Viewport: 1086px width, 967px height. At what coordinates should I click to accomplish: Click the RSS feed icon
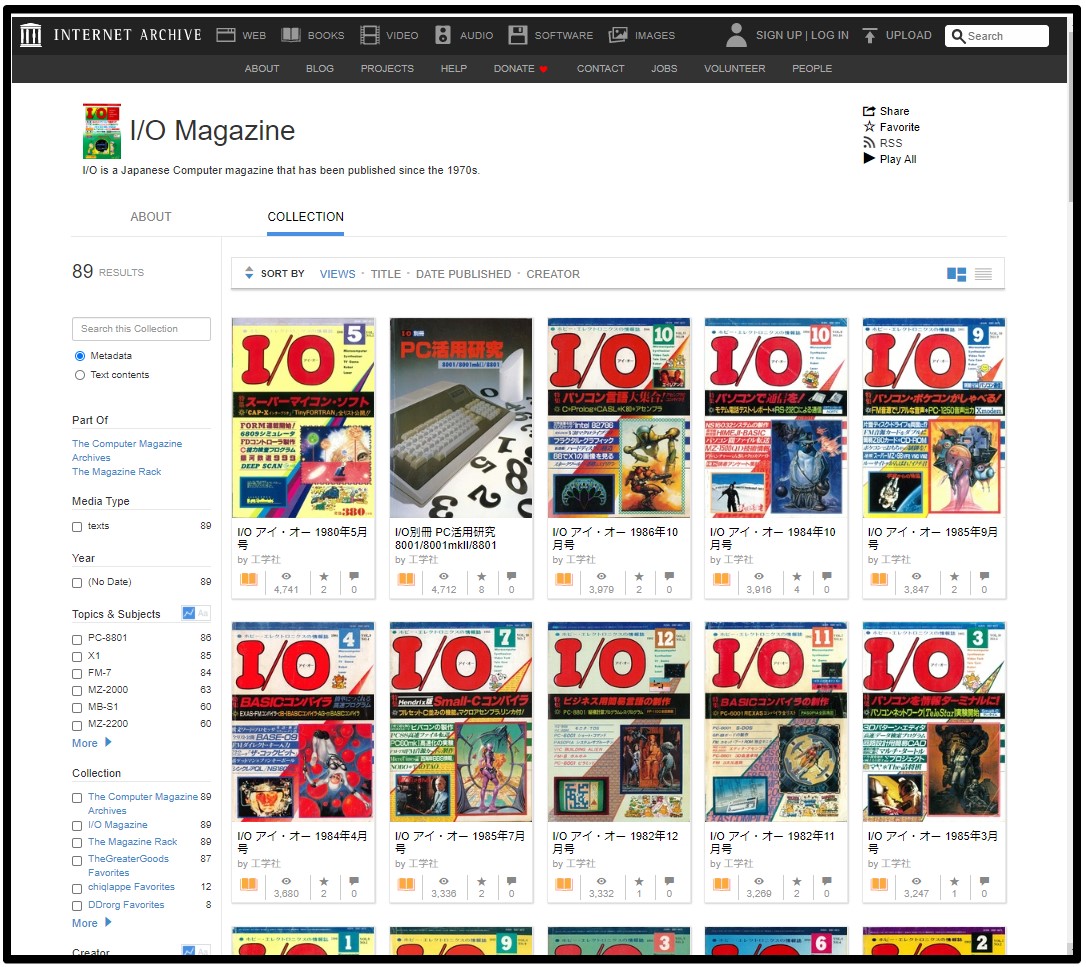click(x=869, y=143)
